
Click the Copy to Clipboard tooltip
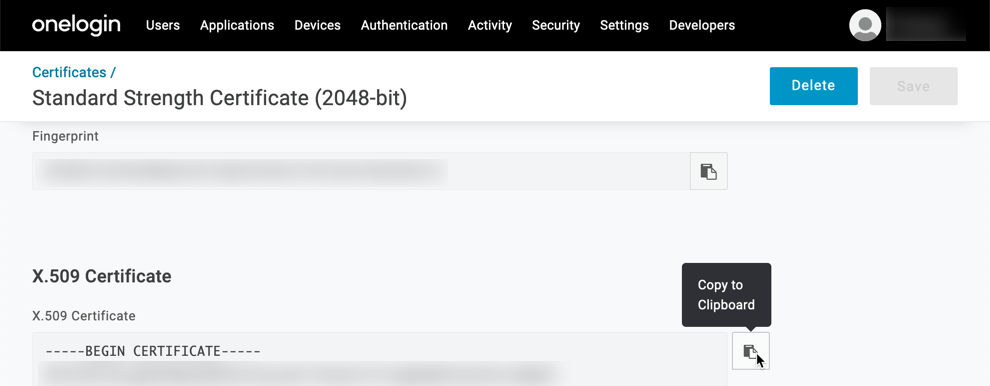click(726, 295)
